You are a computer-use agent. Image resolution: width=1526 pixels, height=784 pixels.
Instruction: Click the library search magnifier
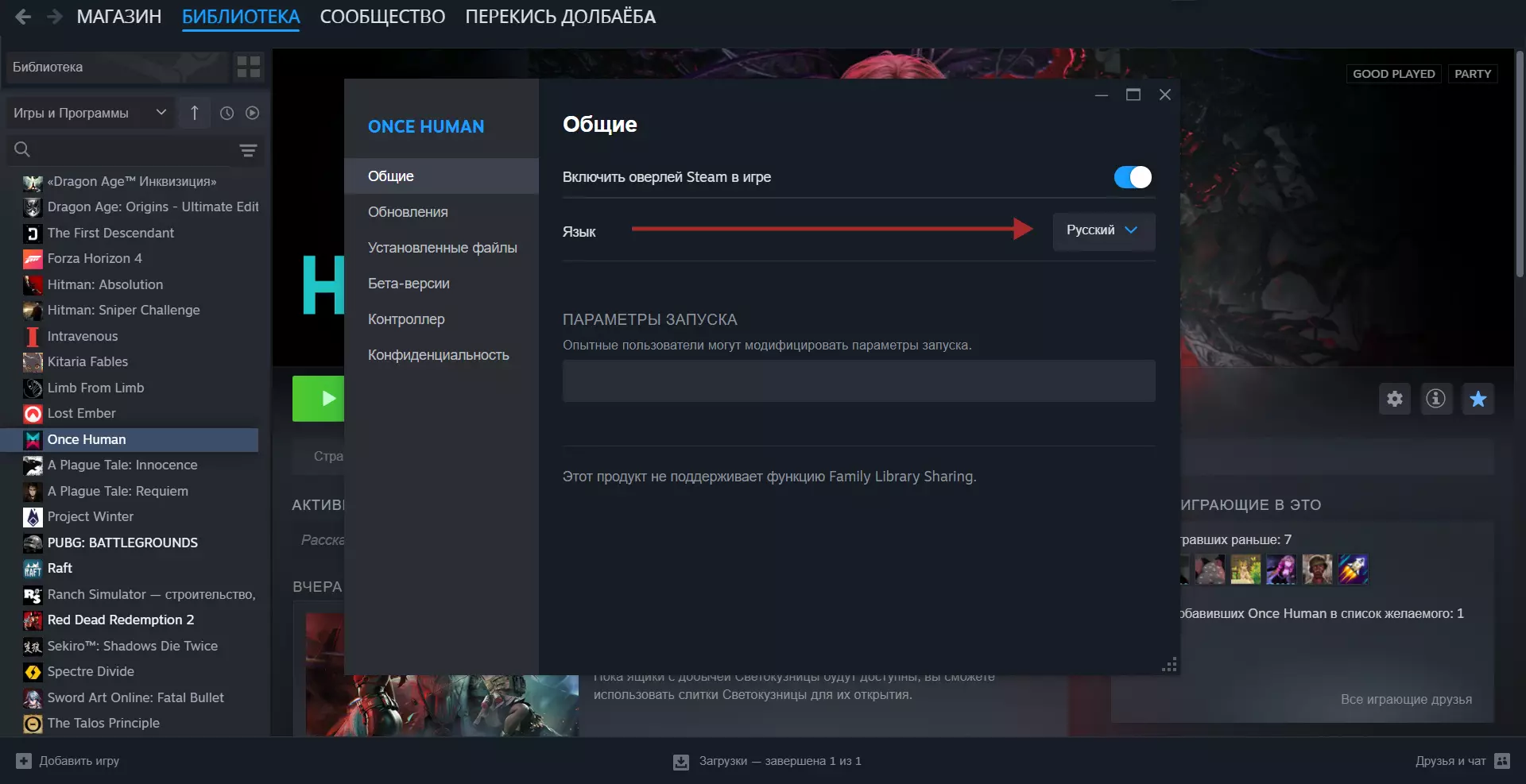(22, 149)
